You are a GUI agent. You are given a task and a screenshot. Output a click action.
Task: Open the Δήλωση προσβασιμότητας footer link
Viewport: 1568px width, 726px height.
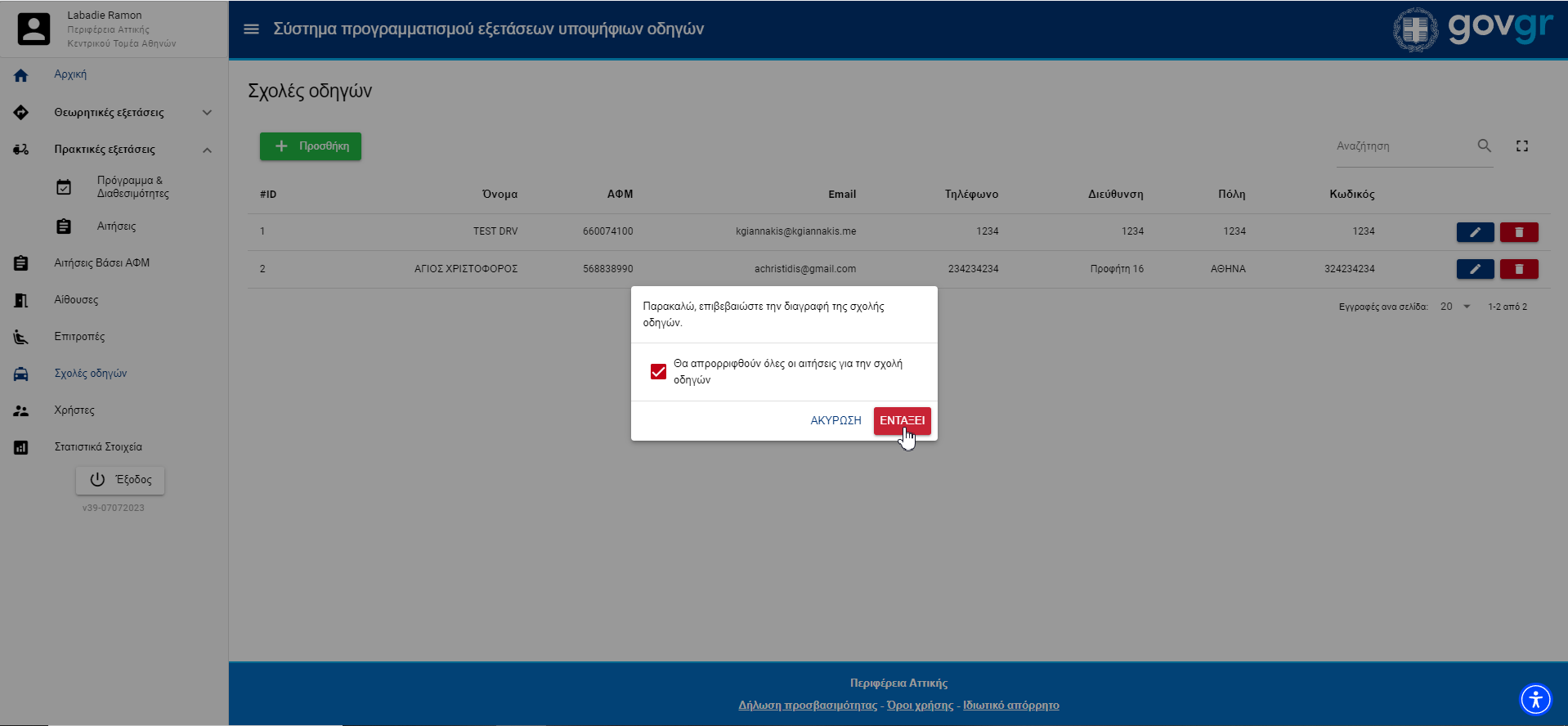[x=807, y=706]
